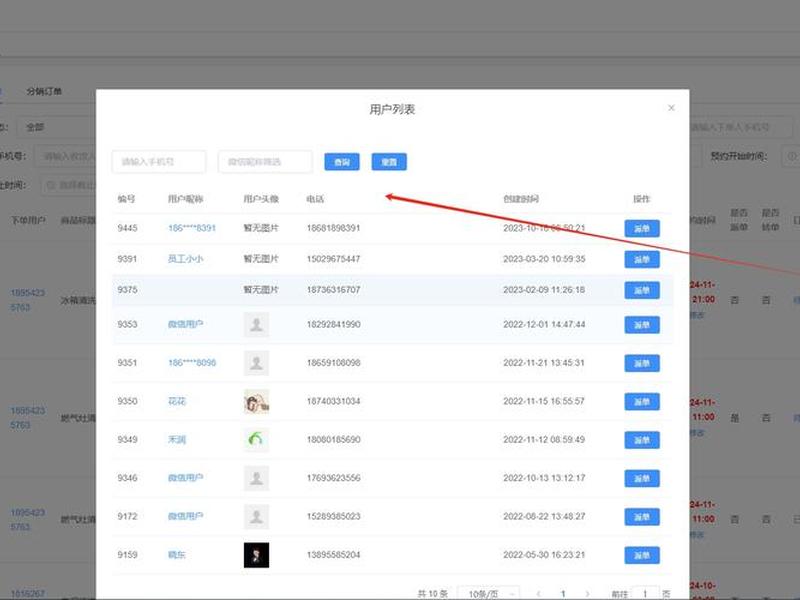Click the 创建时间 column header
The height and width of the screenshot is (600, 800).
(521, 199)
